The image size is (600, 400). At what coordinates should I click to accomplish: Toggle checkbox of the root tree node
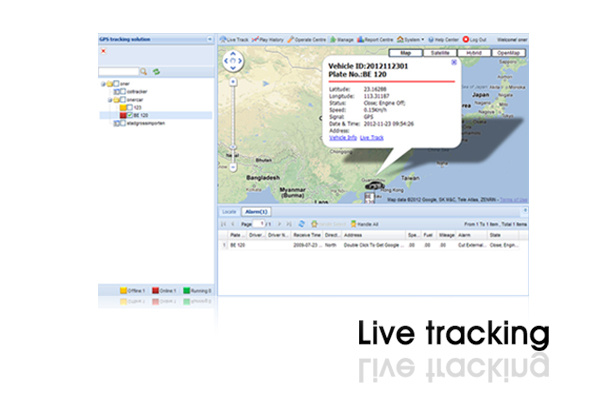tap(116, 83)
